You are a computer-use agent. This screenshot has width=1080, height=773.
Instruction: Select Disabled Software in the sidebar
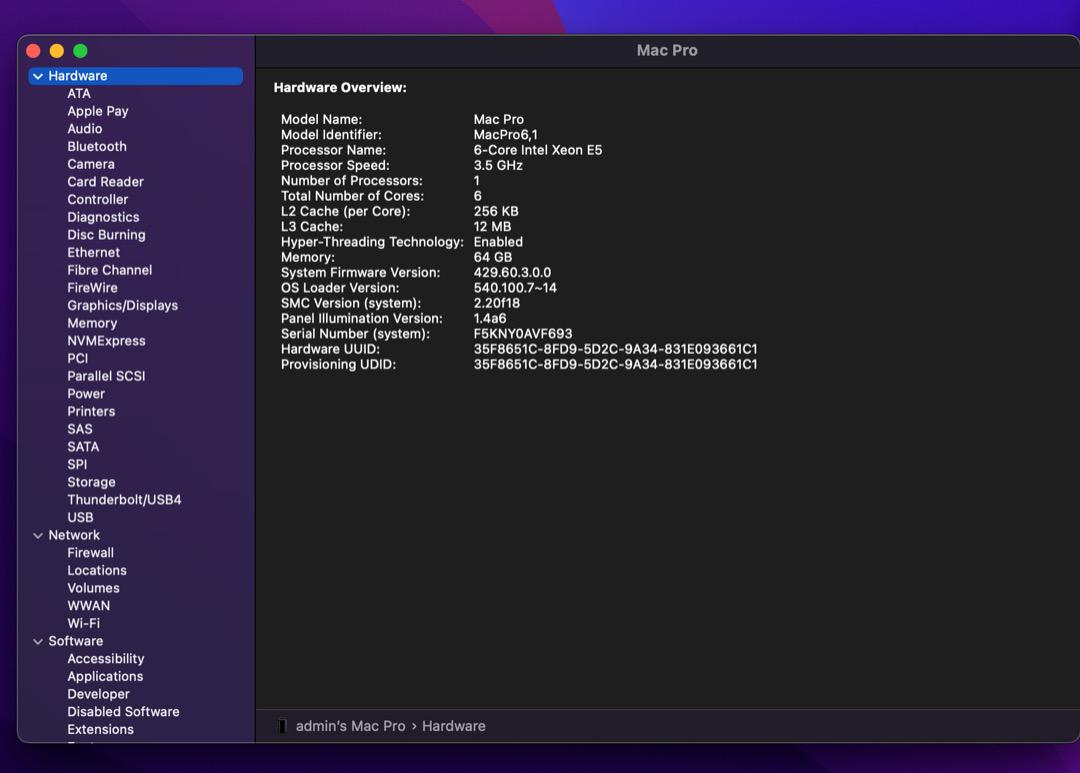123,712
